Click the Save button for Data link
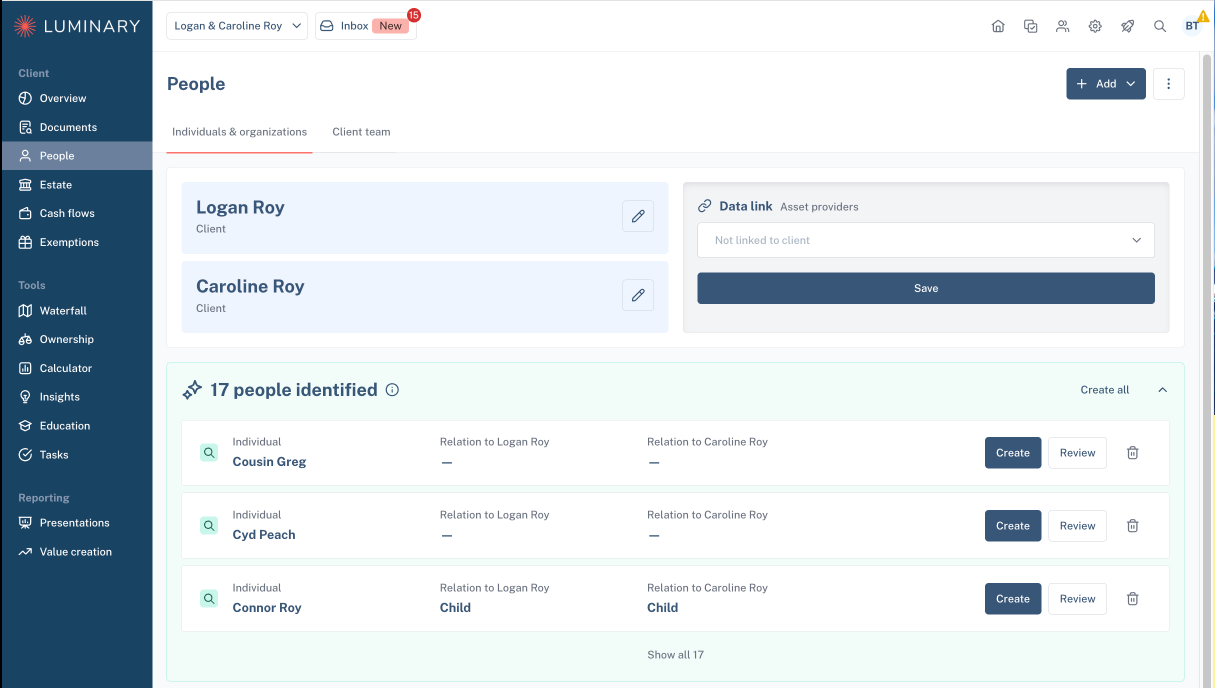Image resolution: width=1215 pixels, height=688 pixels. 926,288
